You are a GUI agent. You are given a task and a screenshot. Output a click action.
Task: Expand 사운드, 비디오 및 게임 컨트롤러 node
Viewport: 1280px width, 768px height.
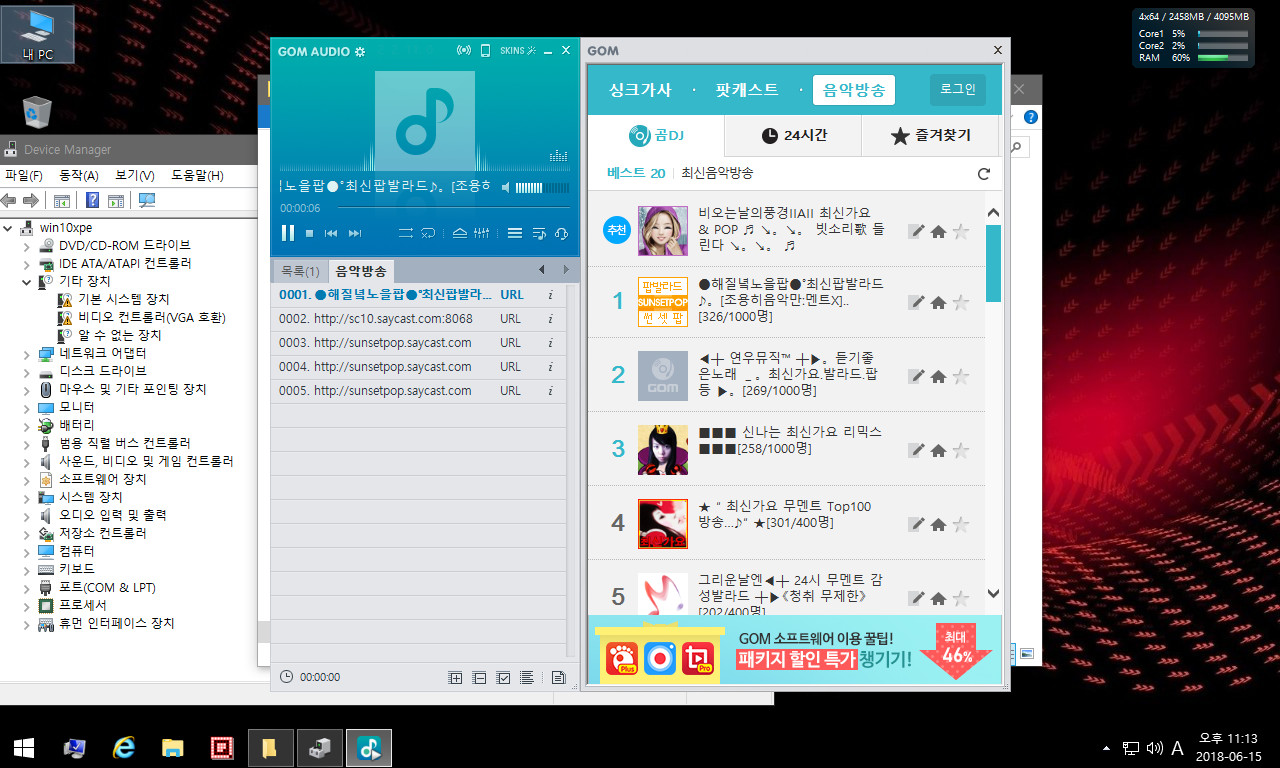click(27, 462)
